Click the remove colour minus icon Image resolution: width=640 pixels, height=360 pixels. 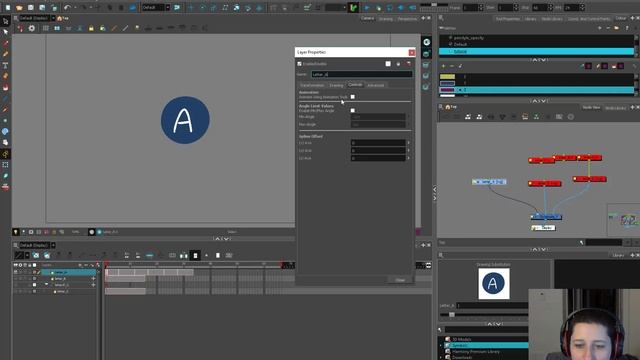coord(452,66)
